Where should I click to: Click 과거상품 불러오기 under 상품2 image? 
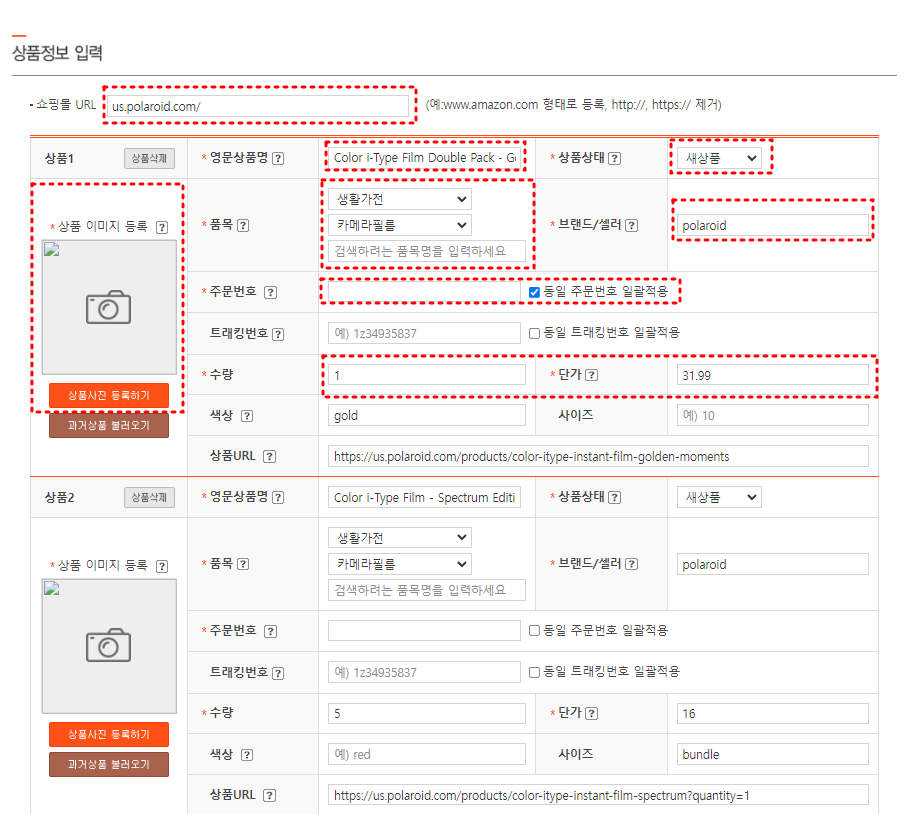point(108,764)
